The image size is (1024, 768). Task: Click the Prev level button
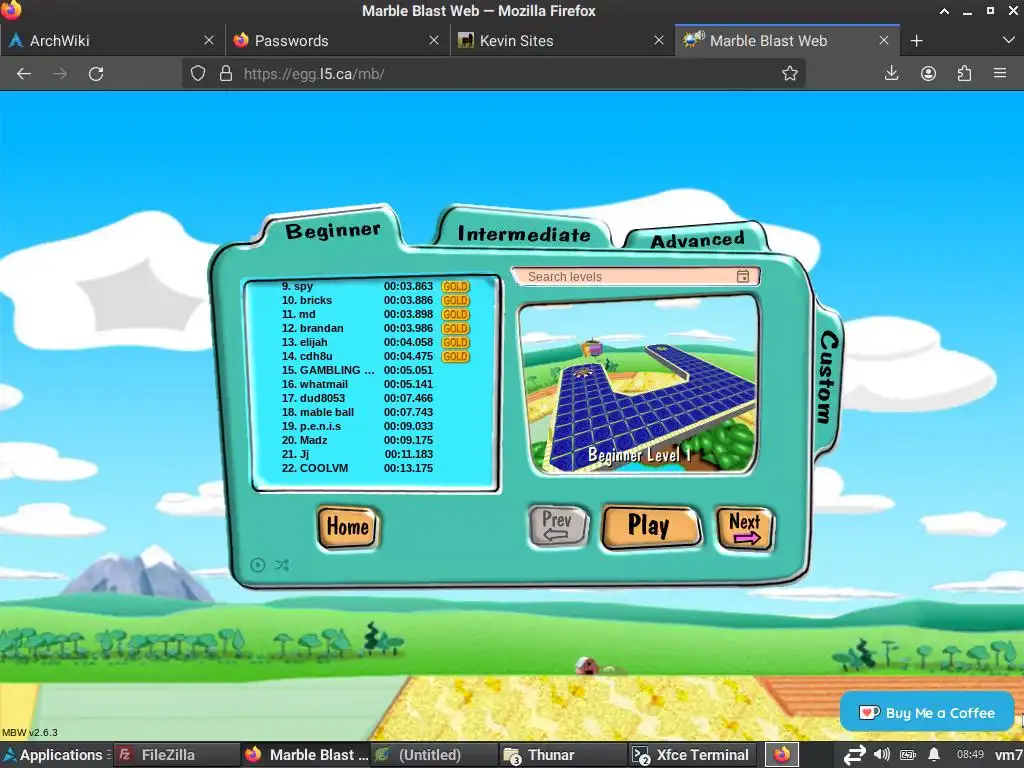[558, 526]
